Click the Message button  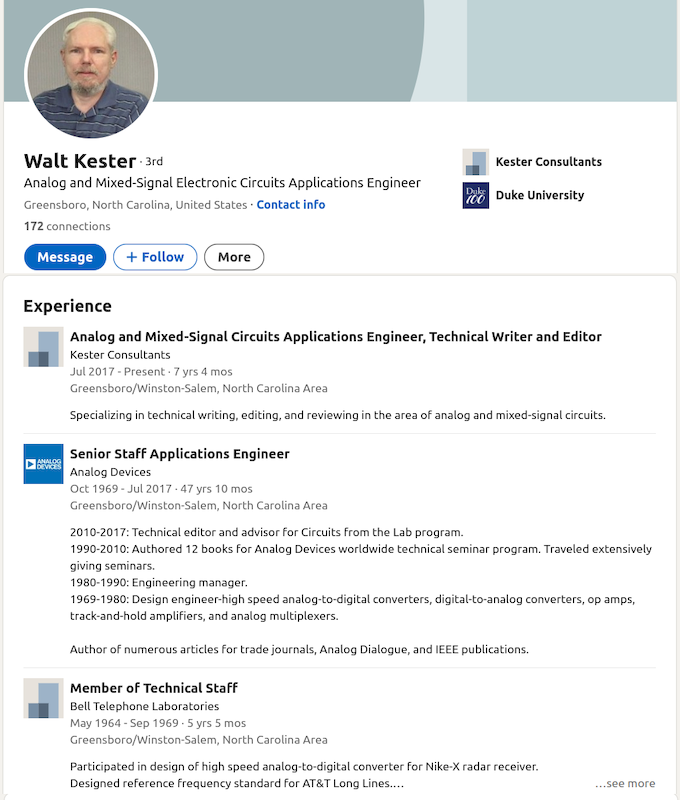(x=65, y=257)
